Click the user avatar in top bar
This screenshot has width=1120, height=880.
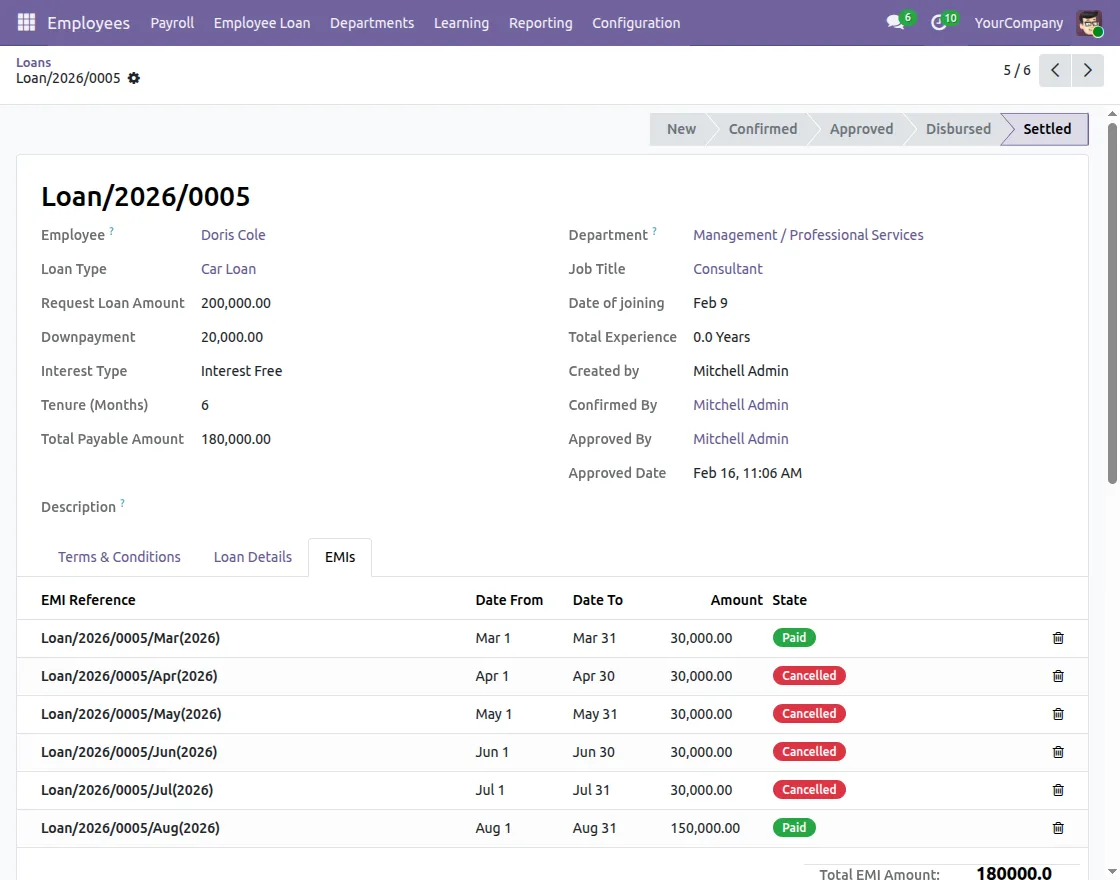pyautogui.click(x=1089, y=22)
